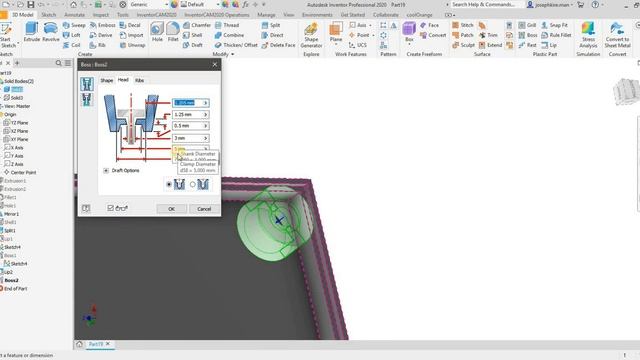Choose the Coil command
The height and width of the screenshot is (360, 640).
[x=71, y=45]
